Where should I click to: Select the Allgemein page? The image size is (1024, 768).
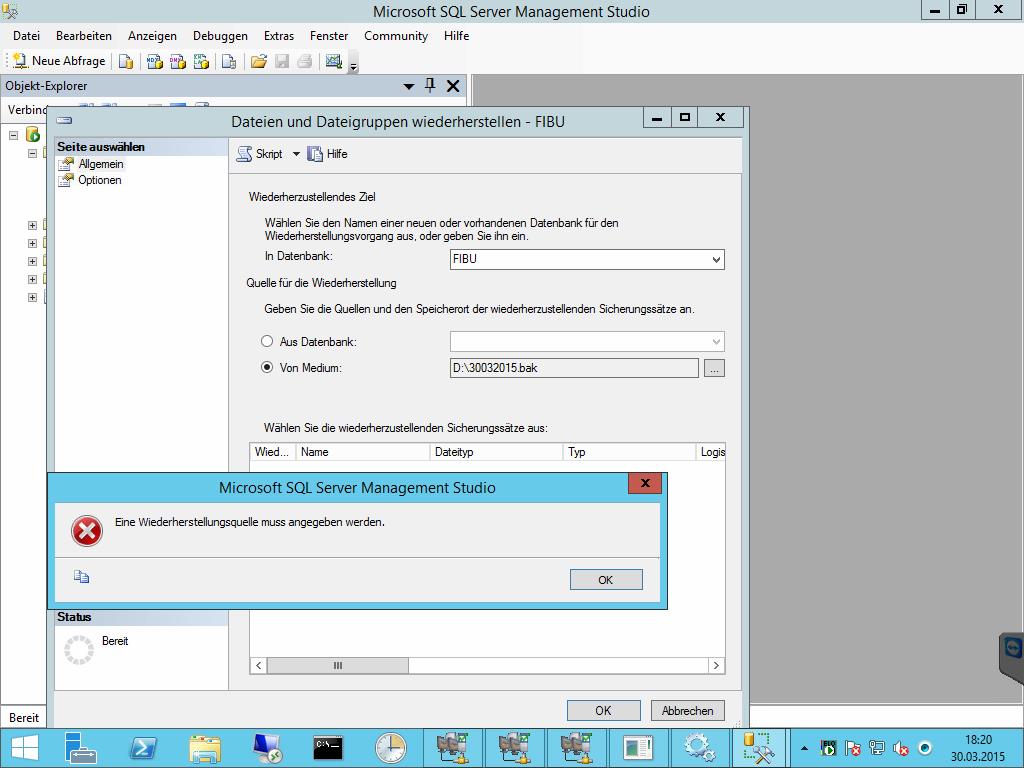coord(101,164)
